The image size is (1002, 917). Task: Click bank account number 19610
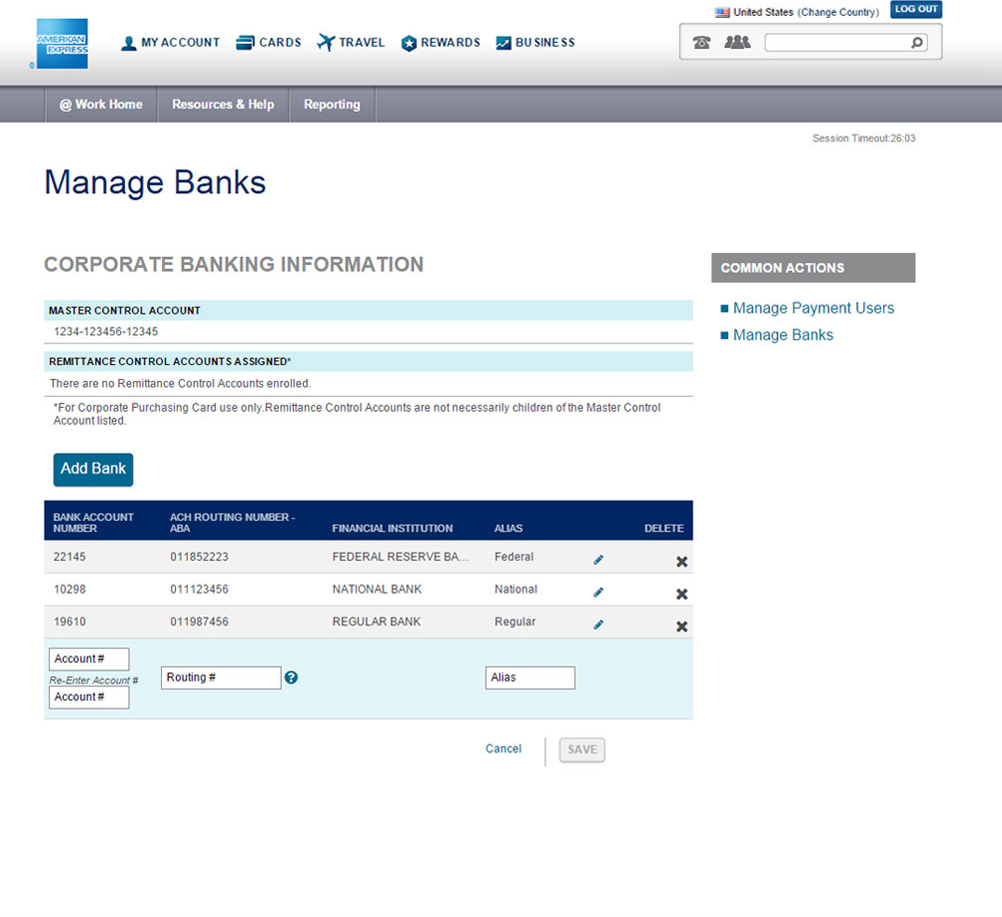tap(70, 622)
